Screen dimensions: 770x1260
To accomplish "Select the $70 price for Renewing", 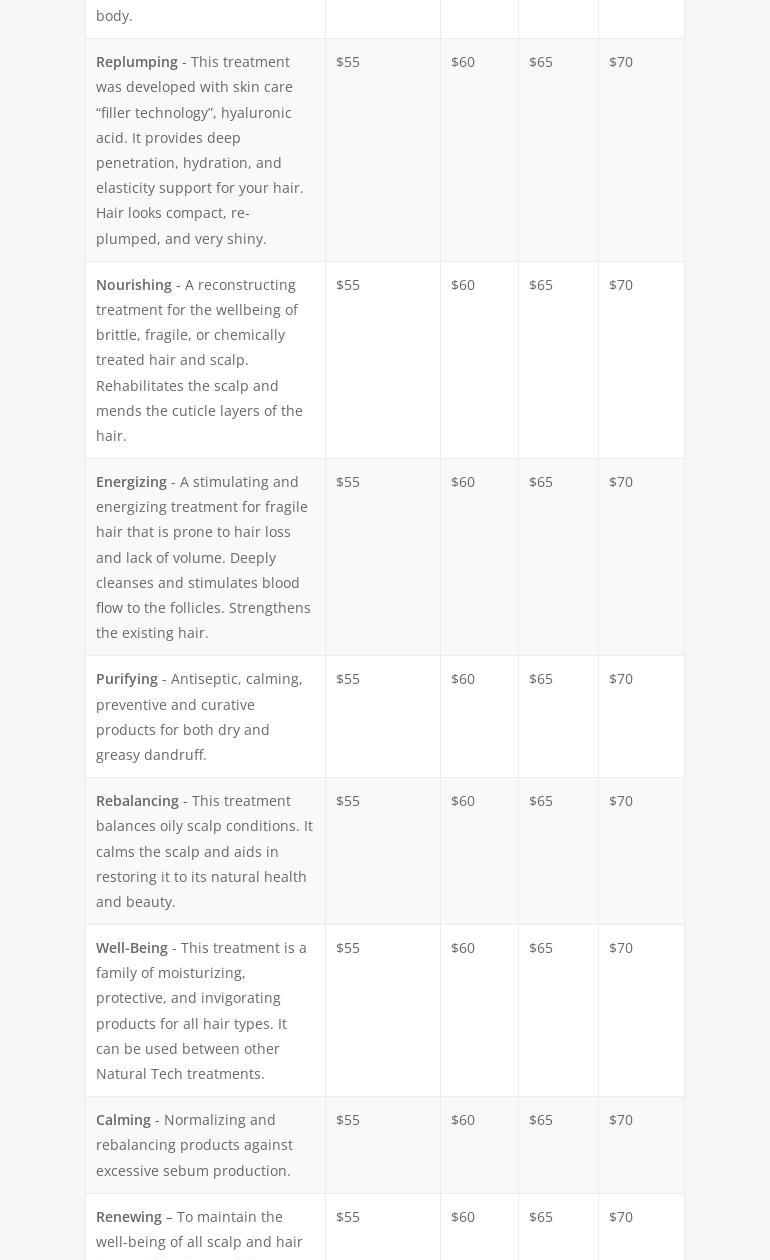I will point(621,1217).
